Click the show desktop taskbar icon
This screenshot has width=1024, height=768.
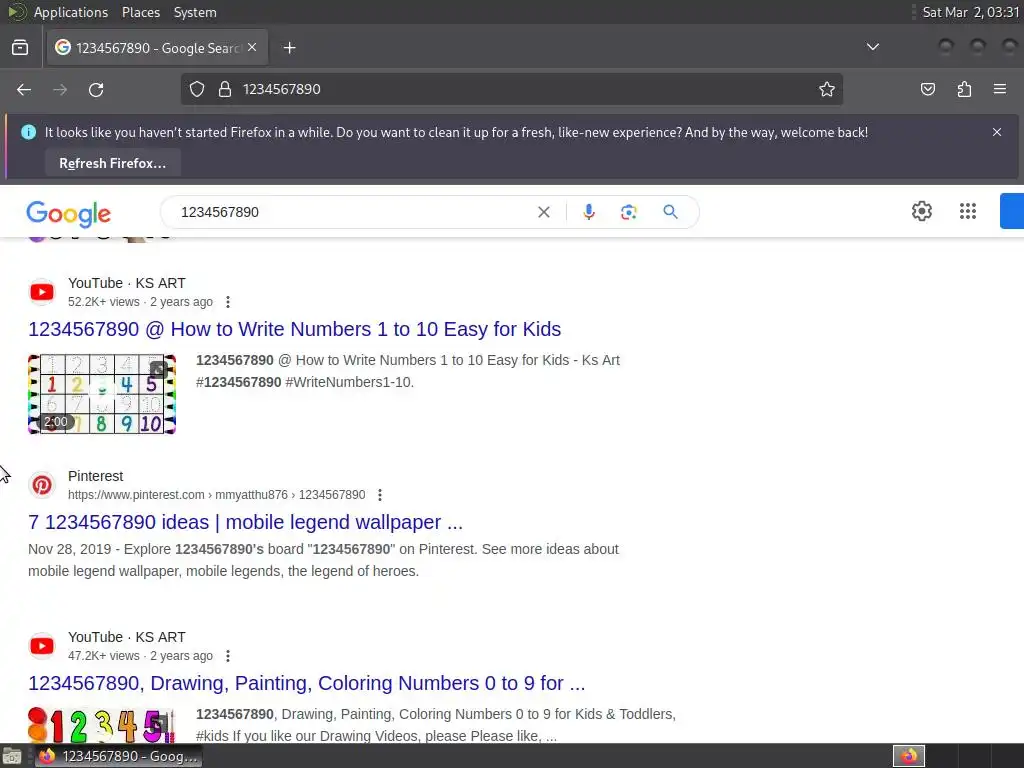tap(12, 757)
